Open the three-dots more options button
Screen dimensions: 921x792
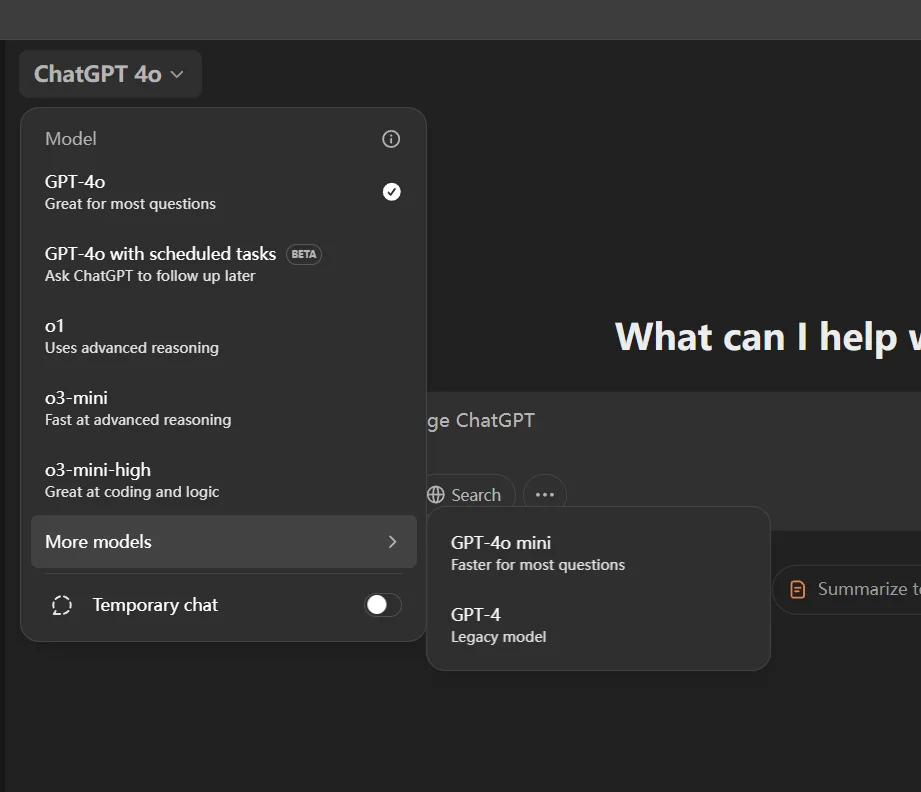pyautogui.click(x=544, y=495)
